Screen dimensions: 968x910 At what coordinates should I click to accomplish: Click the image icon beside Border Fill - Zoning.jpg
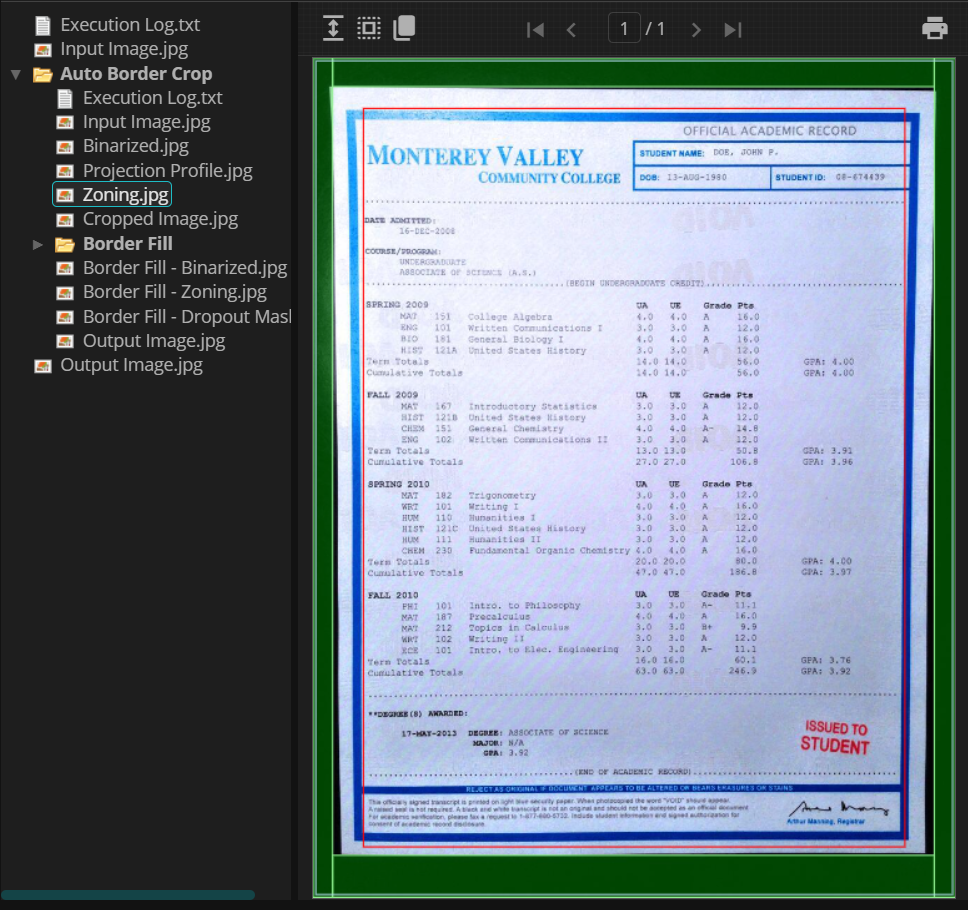[65, 293]
